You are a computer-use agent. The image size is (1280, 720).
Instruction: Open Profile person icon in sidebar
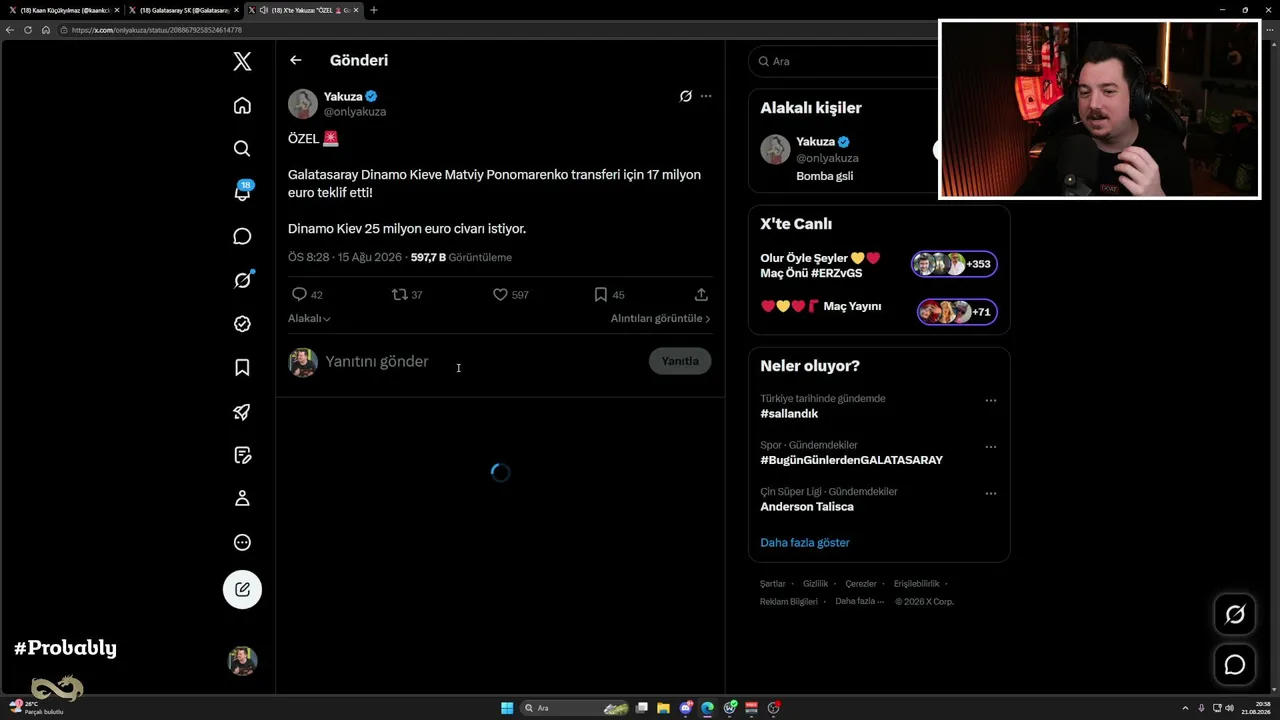click(242, 498)
